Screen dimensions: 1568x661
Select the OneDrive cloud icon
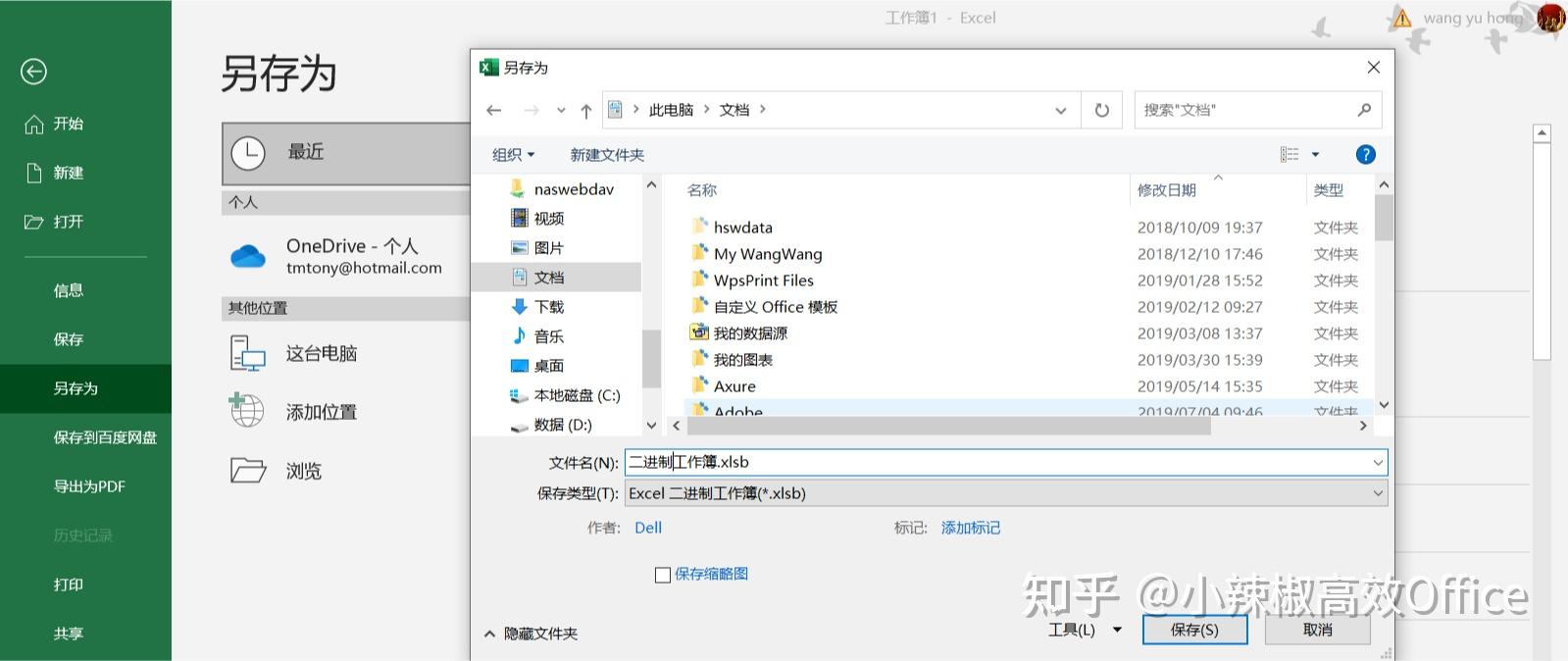coord(248,256)
